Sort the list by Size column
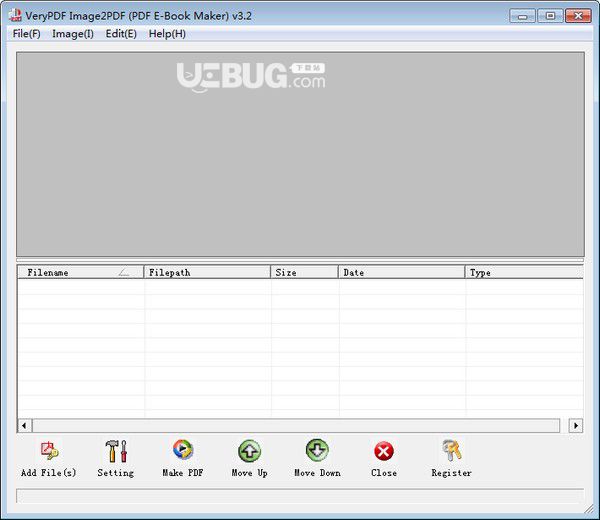 click(x=305, y=272)
